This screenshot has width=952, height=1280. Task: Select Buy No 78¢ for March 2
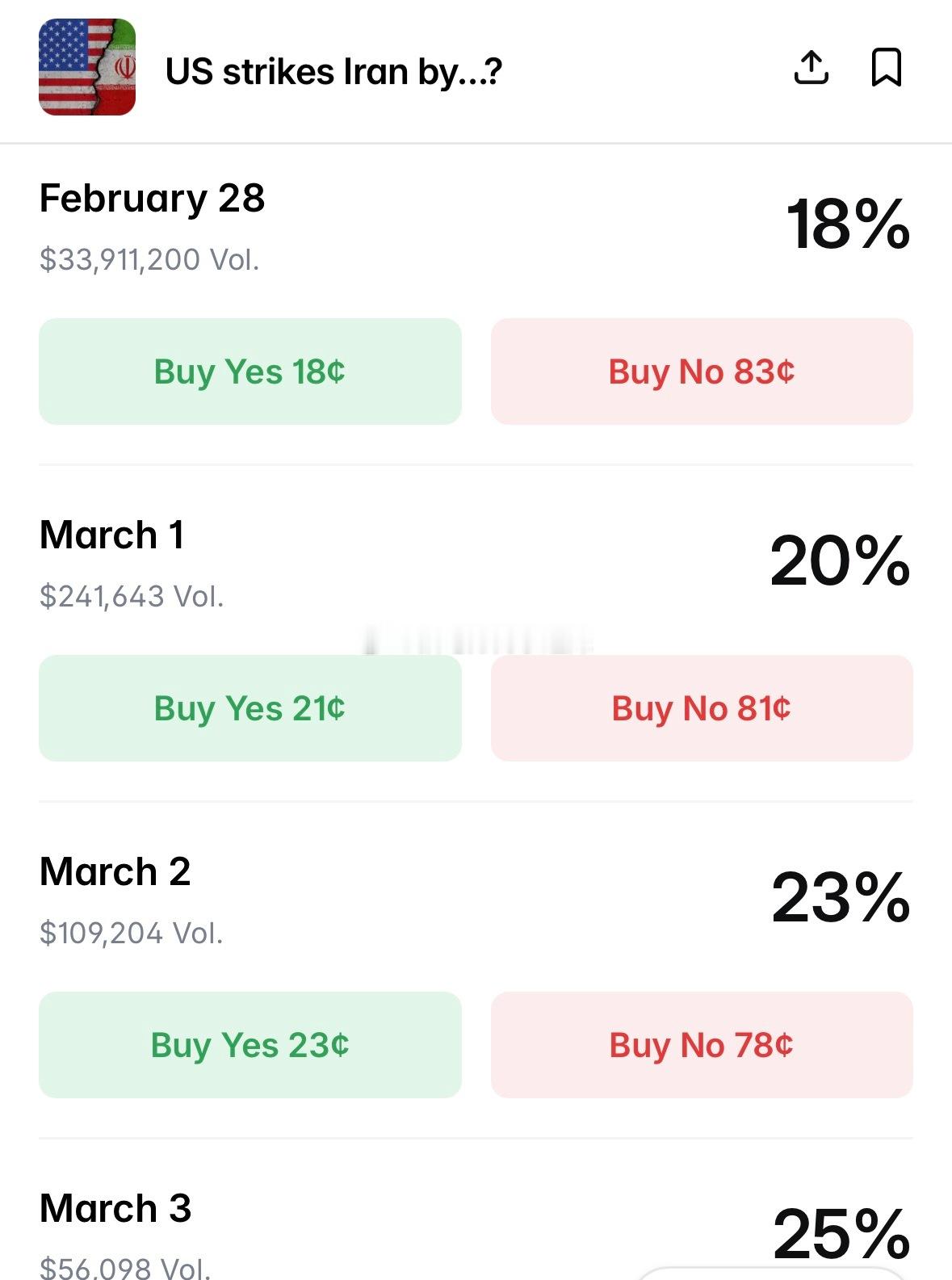pos(701,1045)
